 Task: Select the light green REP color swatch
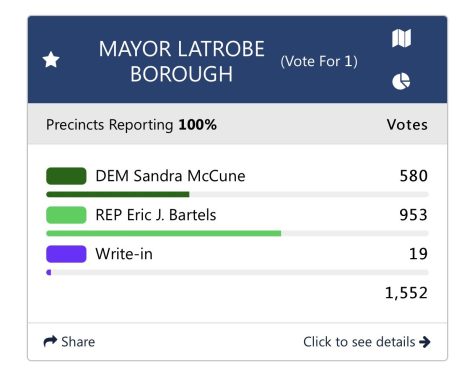click(x=66, y=215)
